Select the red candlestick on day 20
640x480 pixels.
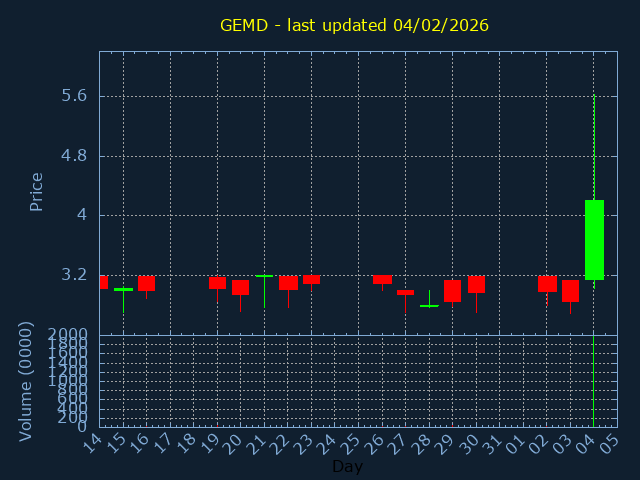click(x=240, y=287)
